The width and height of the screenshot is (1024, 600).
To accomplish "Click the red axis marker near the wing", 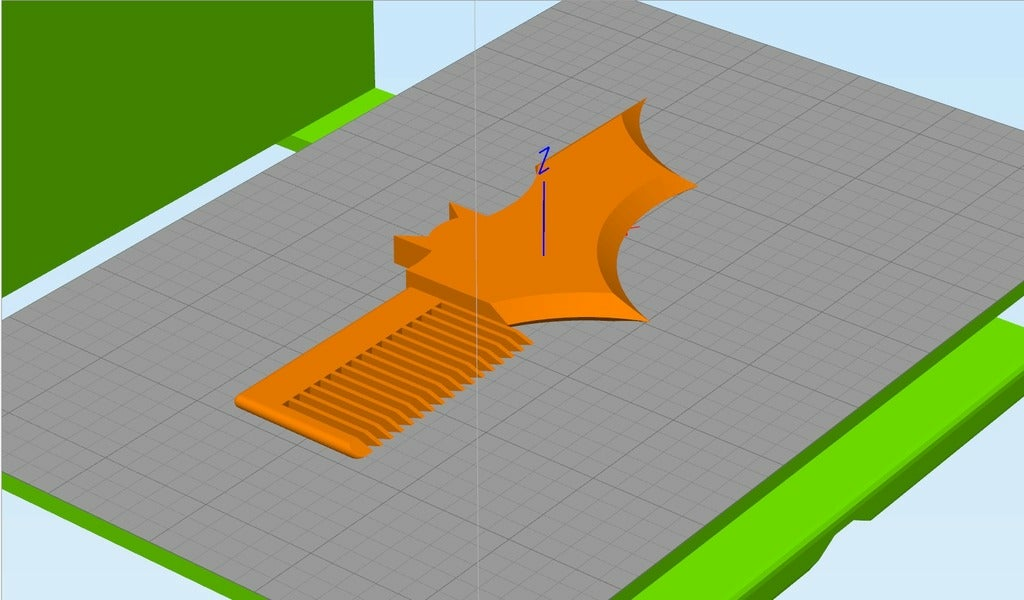I will click(x=633, y=228).
